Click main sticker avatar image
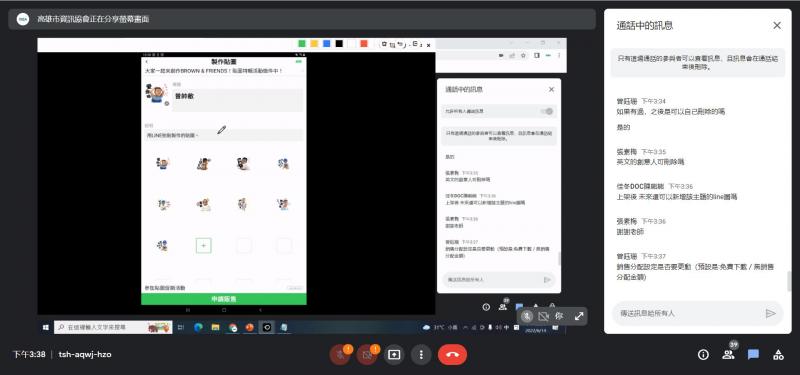 tap(157, 93)
